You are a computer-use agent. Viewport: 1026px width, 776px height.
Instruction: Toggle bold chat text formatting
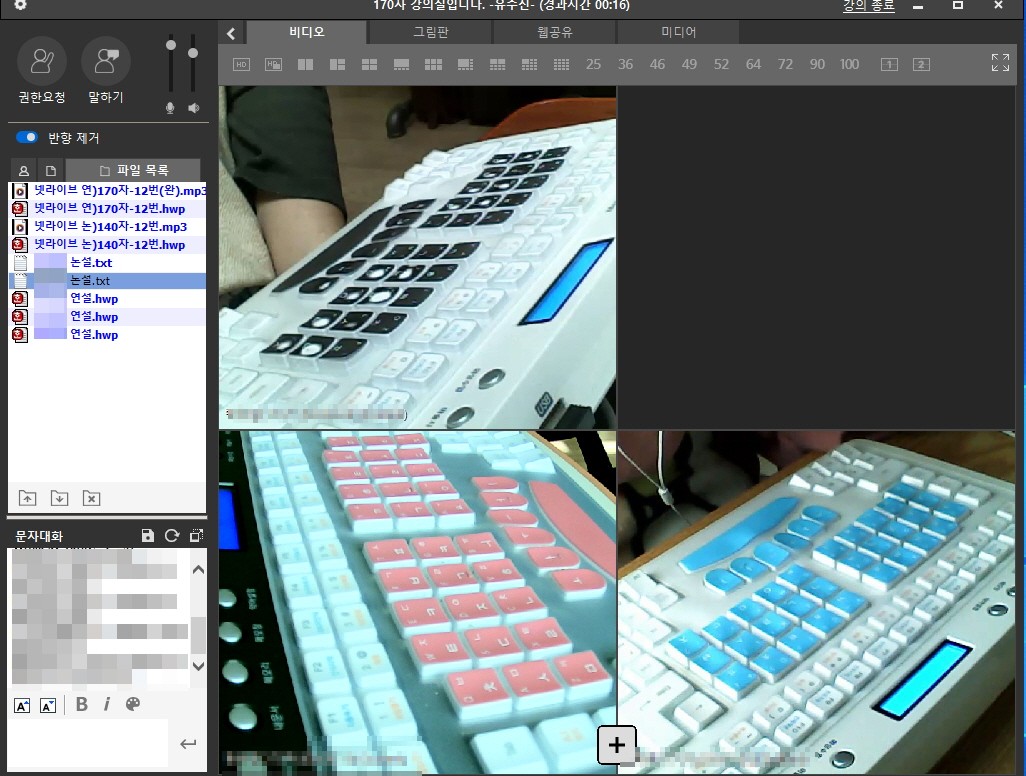coord(82,705)
